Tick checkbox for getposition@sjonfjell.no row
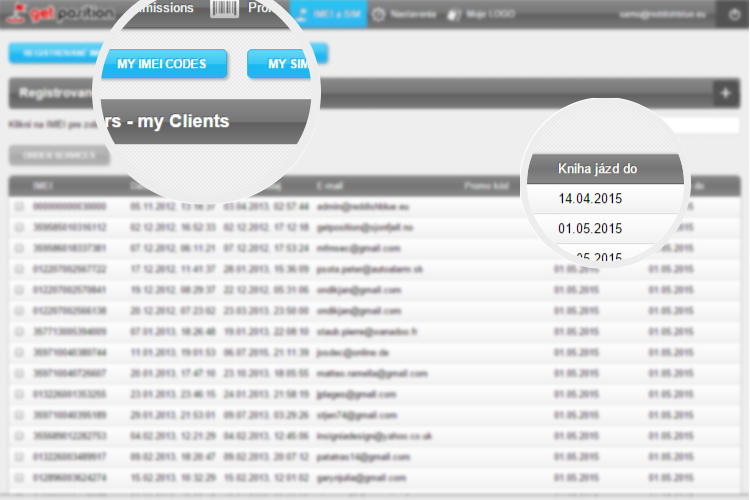Screen dimensions: 750x500 (19, 227)
